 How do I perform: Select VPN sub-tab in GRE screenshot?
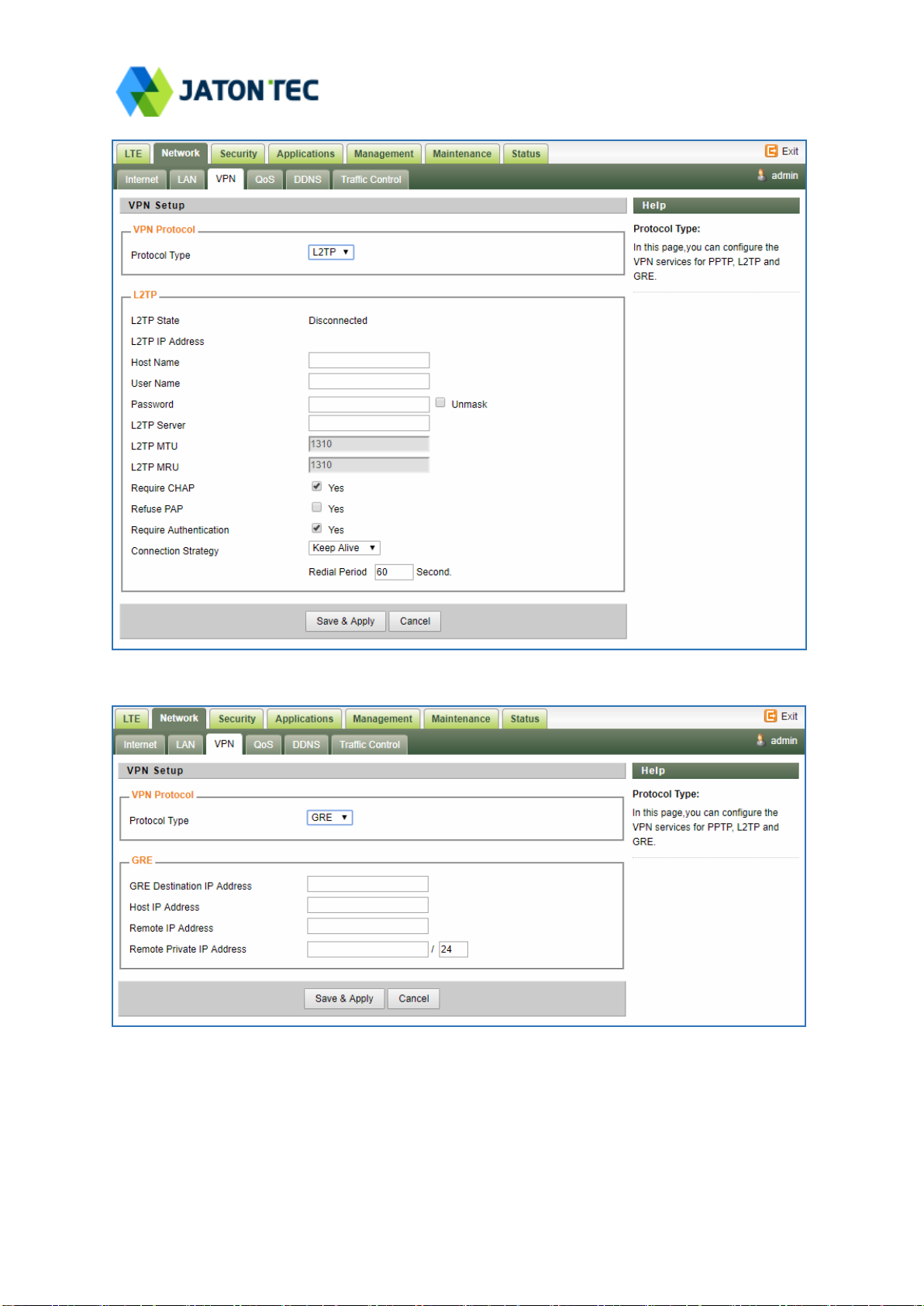click(x=224, y=744)
